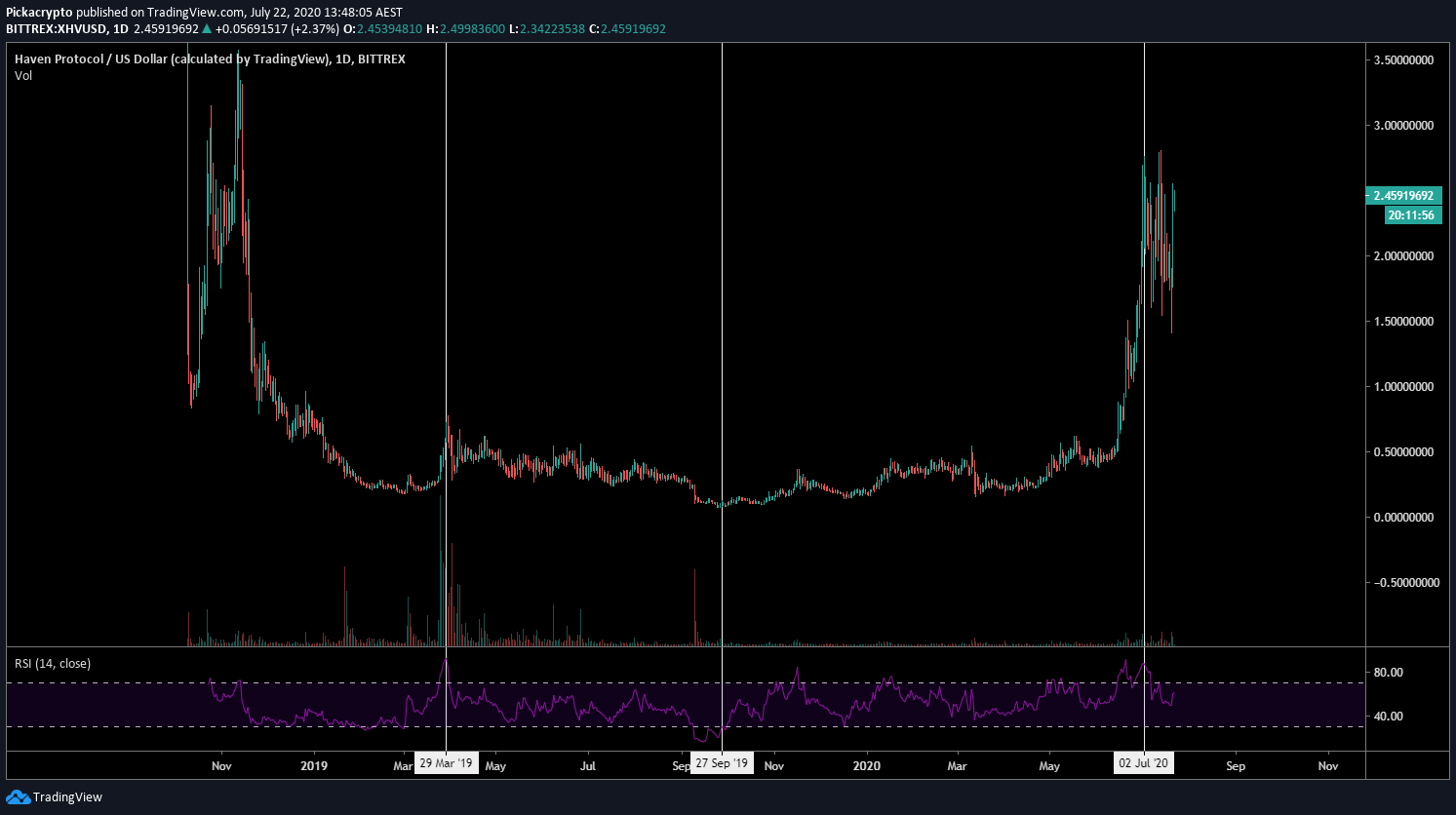The height and width of the screenshot is (815, 1456).
Task: Select the 02 Jul '20 date marker label
Action: point(1143,763)
